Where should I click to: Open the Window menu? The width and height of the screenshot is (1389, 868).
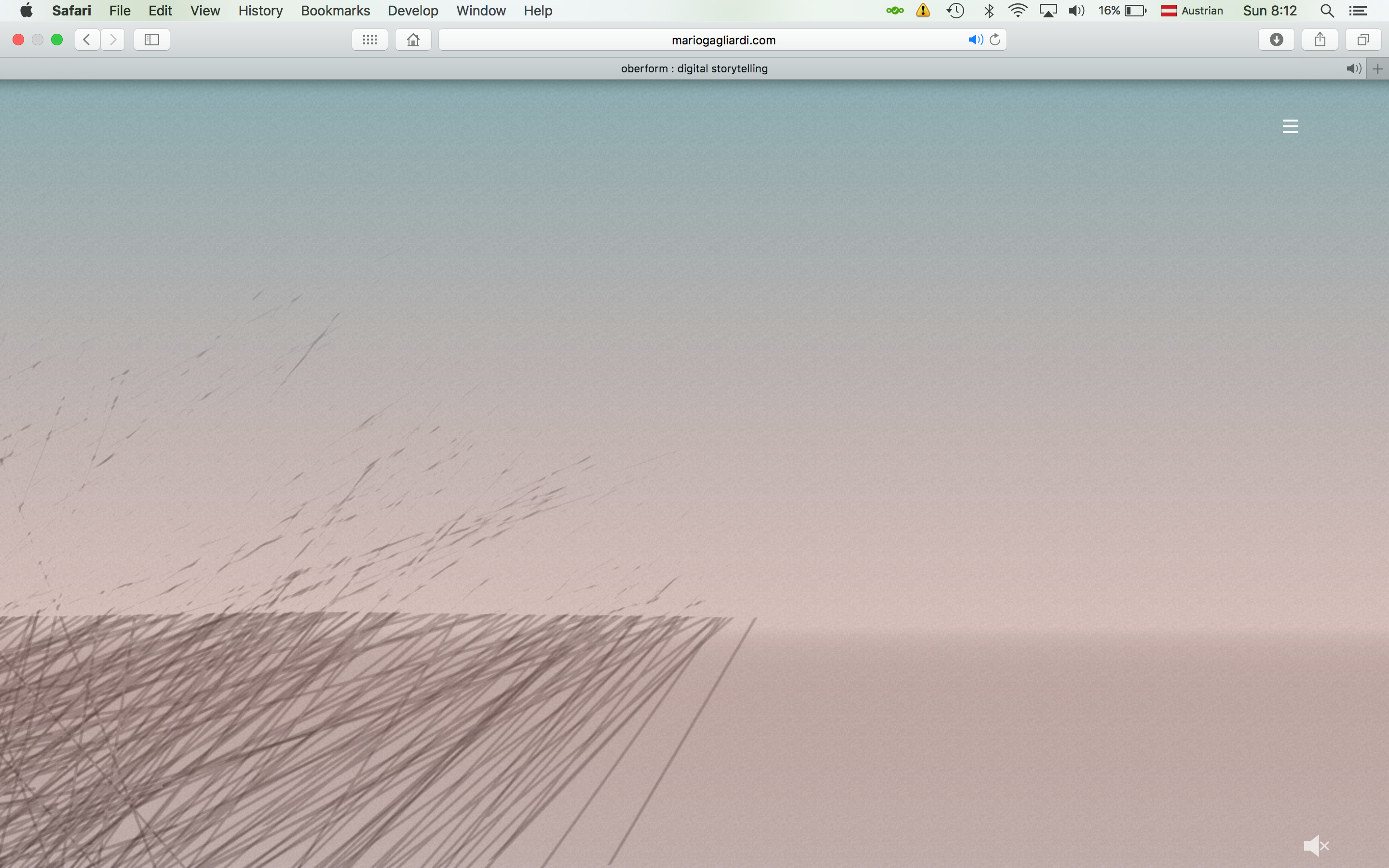(x=481, y=10)
